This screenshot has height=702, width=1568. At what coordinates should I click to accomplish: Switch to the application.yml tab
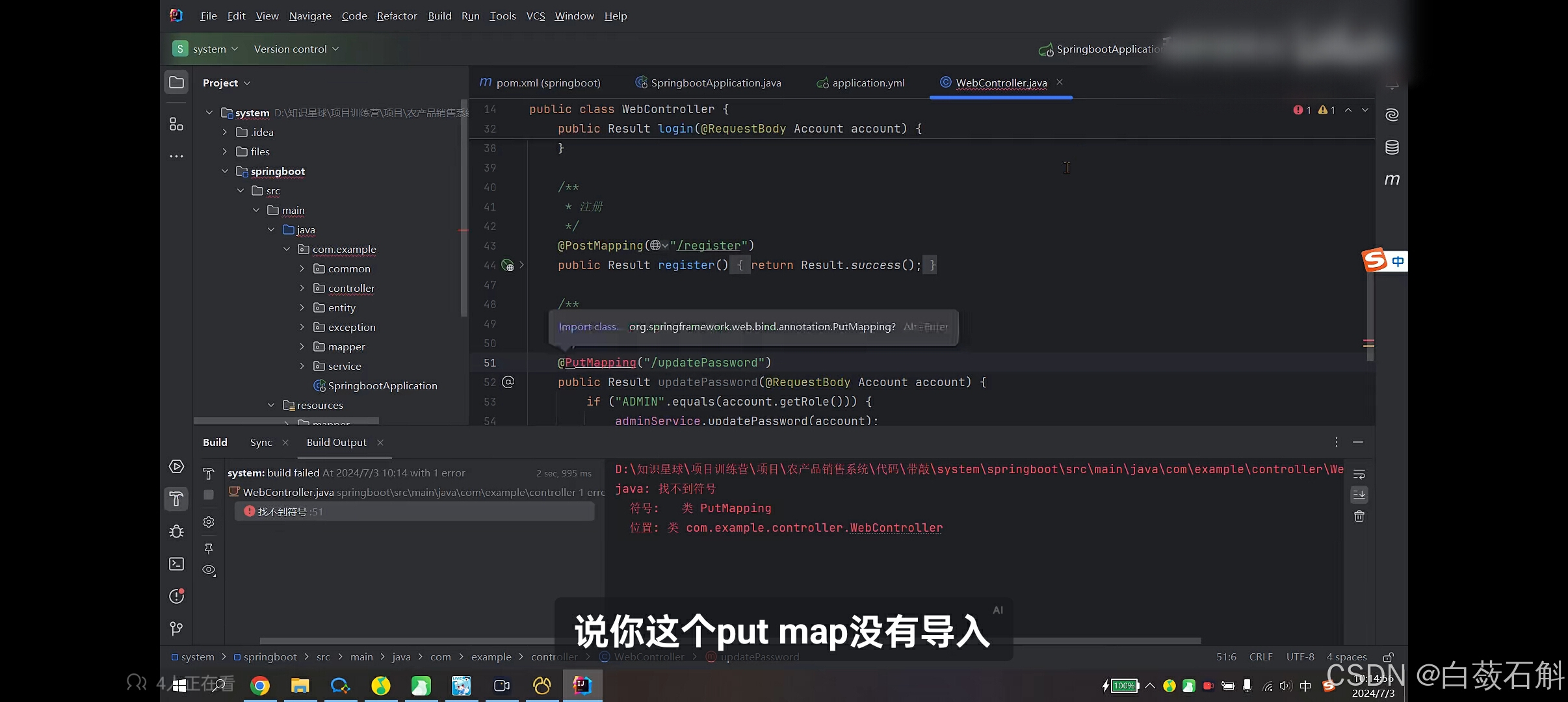coord(868,83)
